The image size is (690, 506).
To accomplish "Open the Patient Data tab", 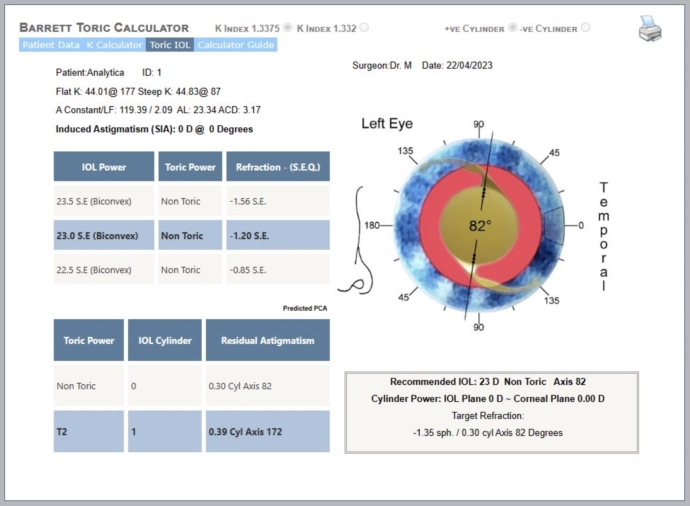I will 52,45.
